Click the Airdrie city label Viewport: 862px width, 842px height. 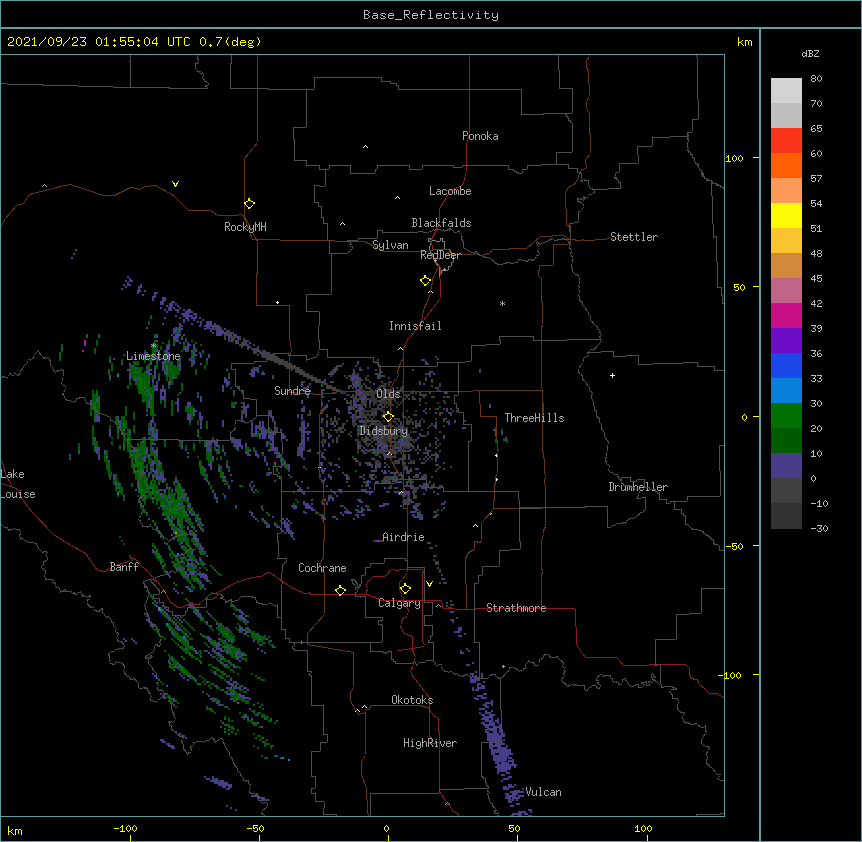coord(403,537)
